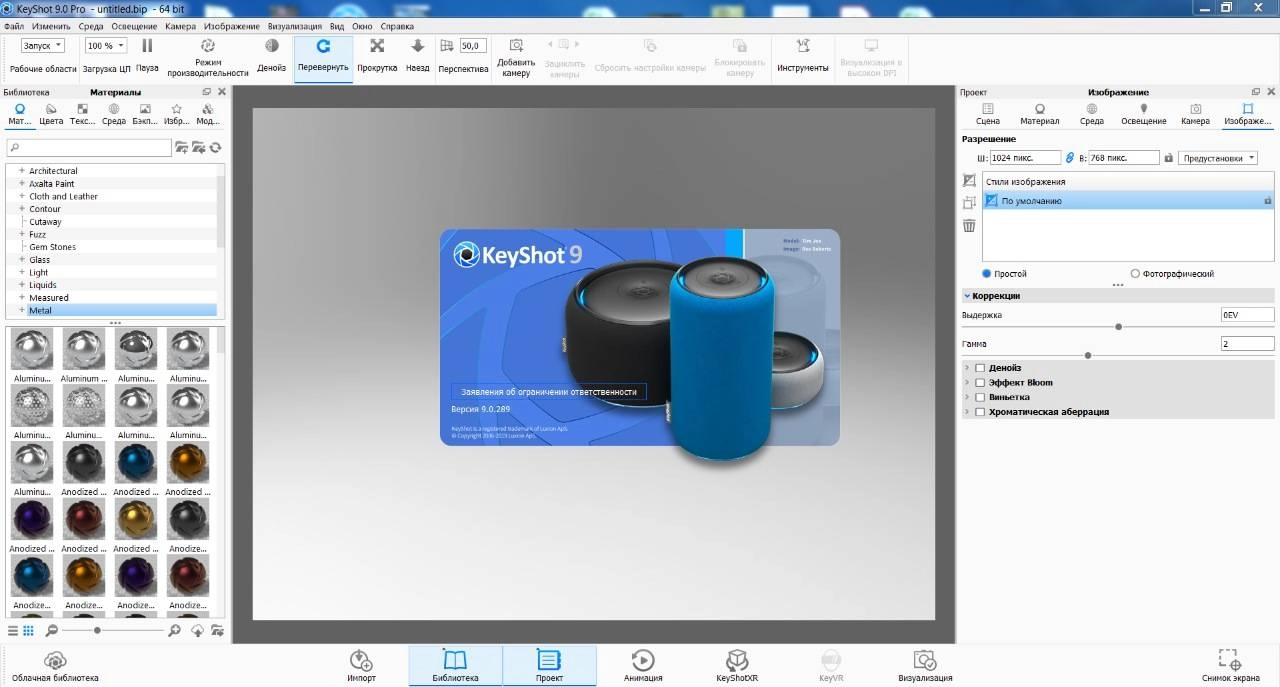The width and height of the screenshot is (1280, 687).
Task: Click the library search field
Action: pos(89,148)
